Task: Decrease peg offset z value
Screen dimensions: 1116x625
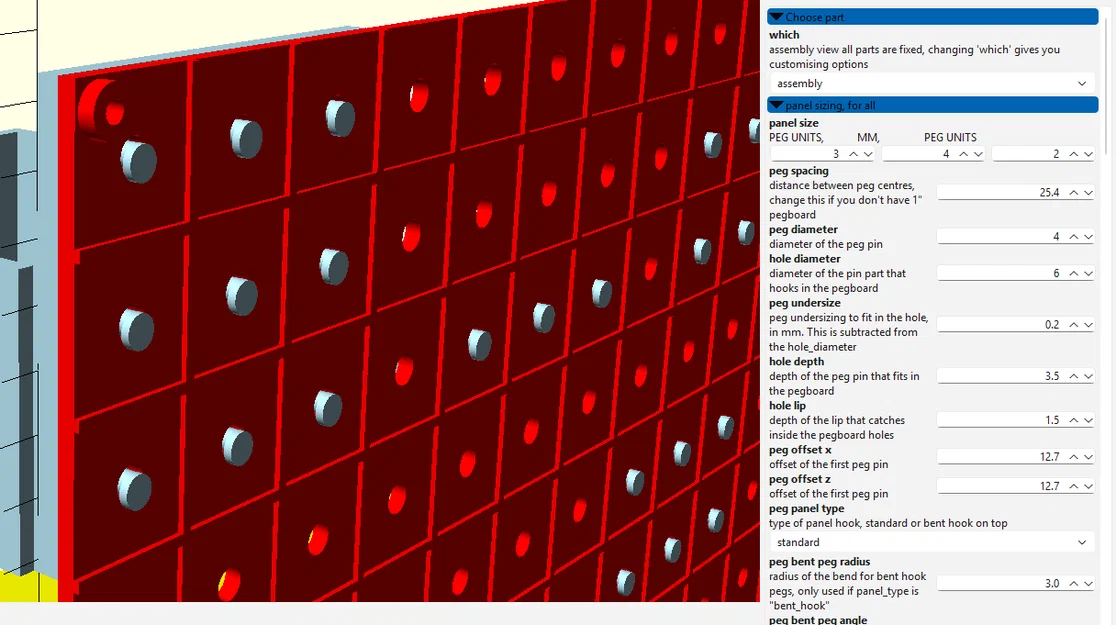Action: tap(1088, 486)
